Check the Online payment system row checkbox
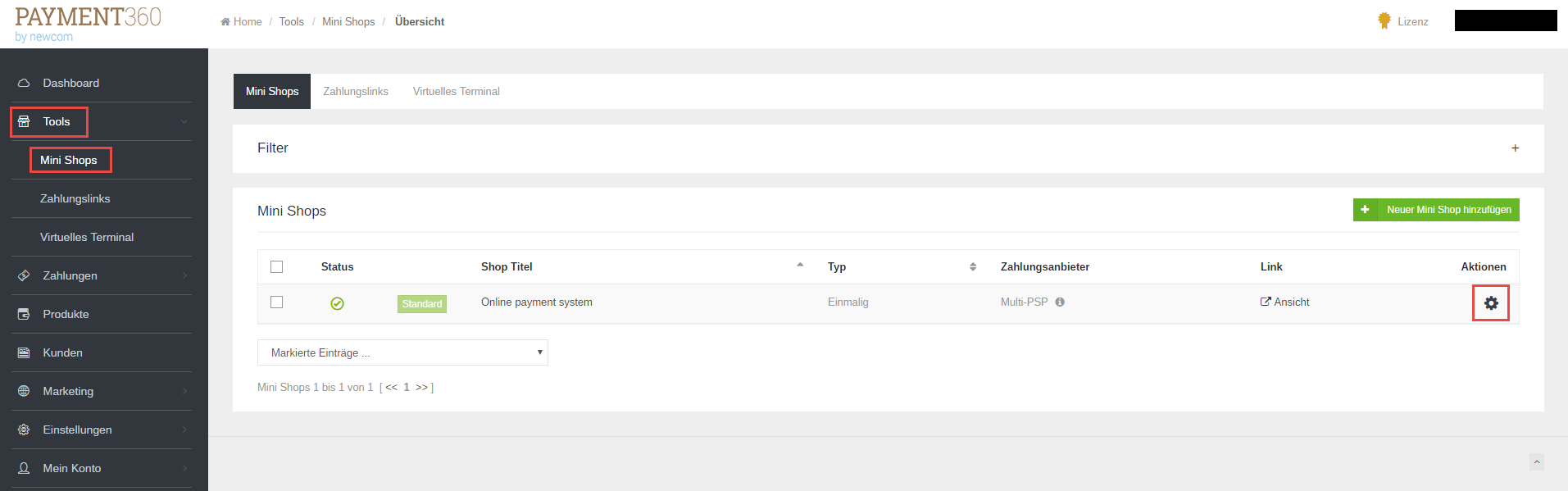The height and width of the screenshot is (491, 1568). [x=276, y=302]
